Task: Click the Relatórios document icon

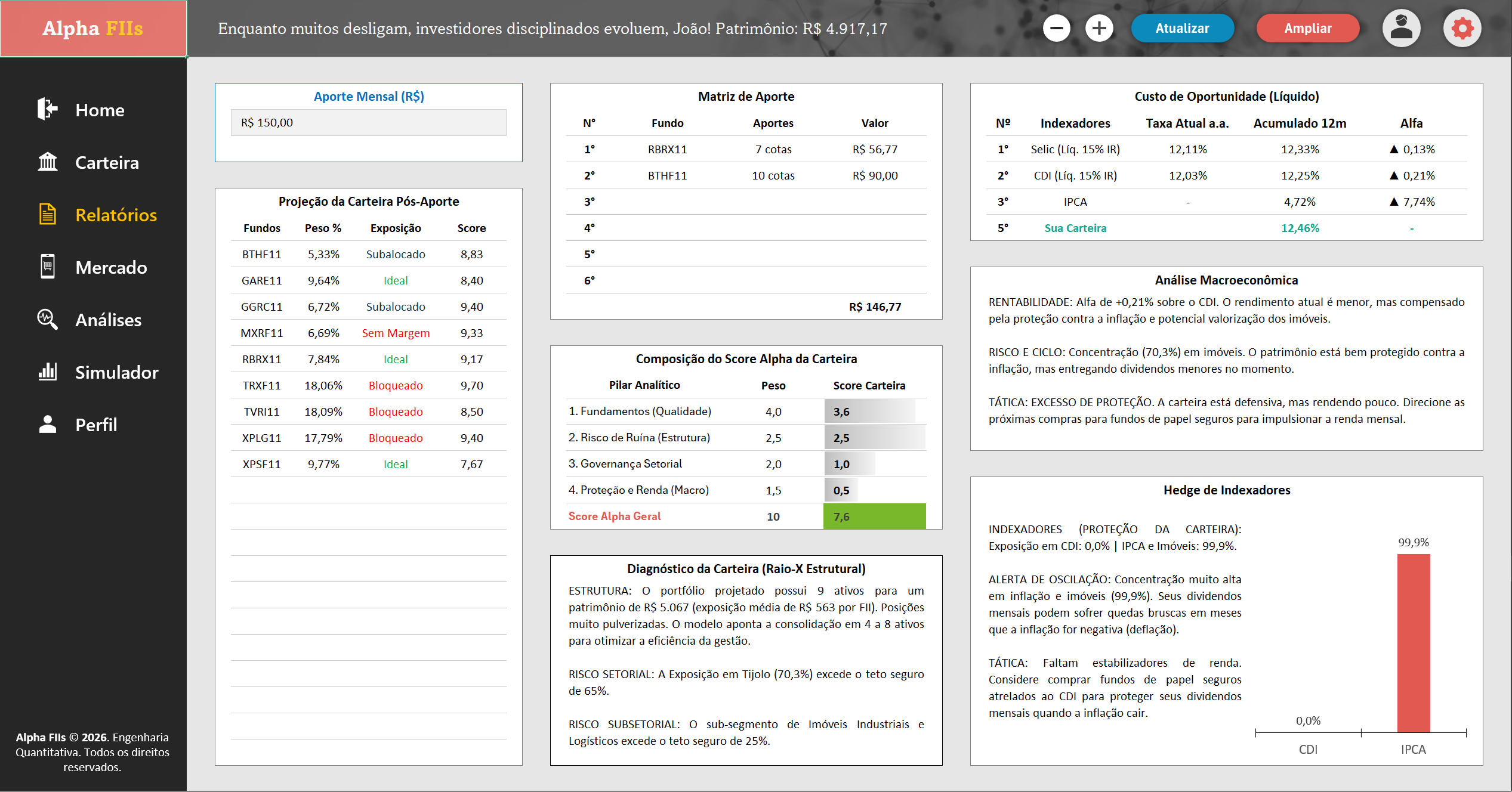Action: [48, 214]
